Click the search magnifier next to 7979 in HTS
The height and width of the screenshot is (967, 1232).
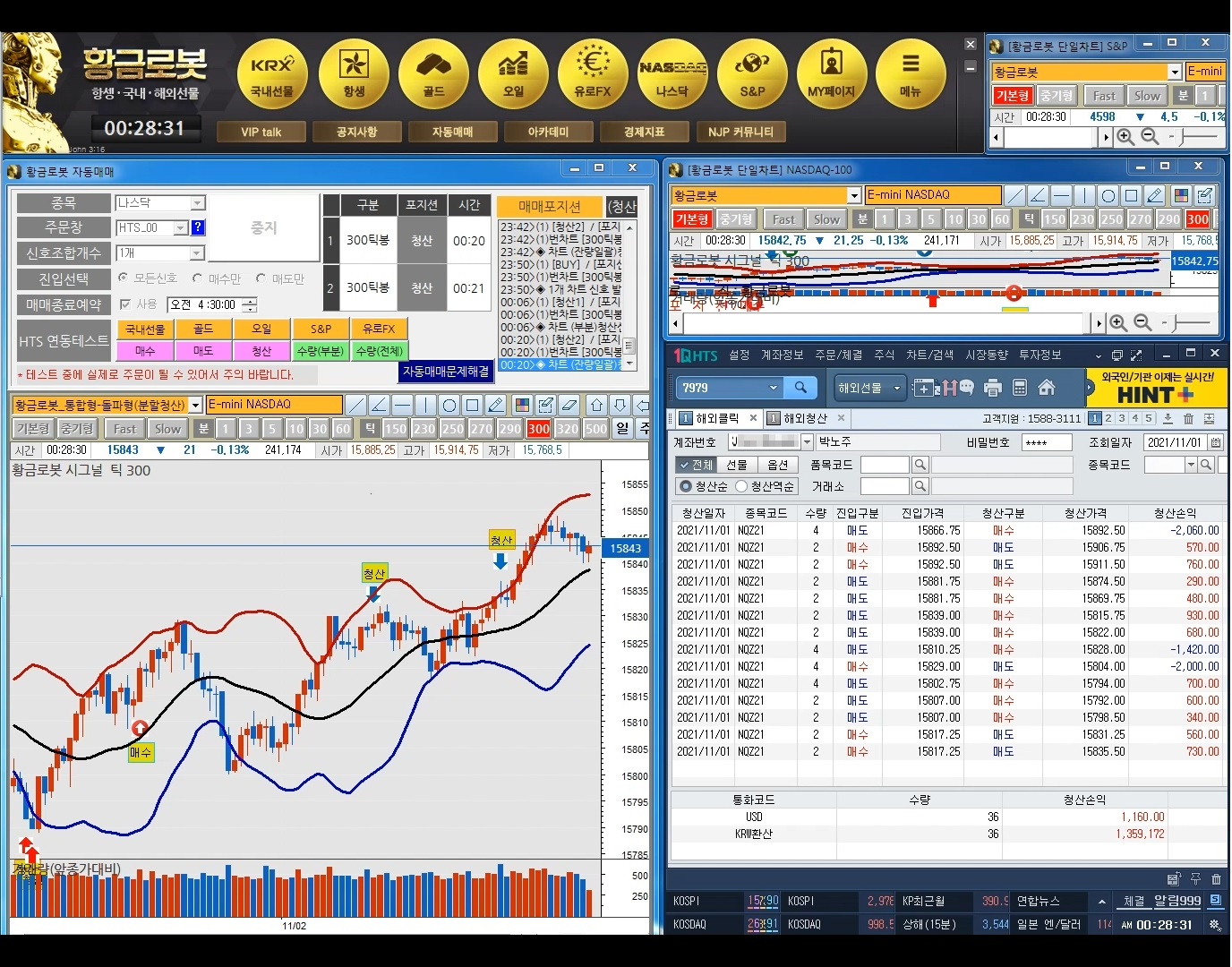[x=801, y=388]
